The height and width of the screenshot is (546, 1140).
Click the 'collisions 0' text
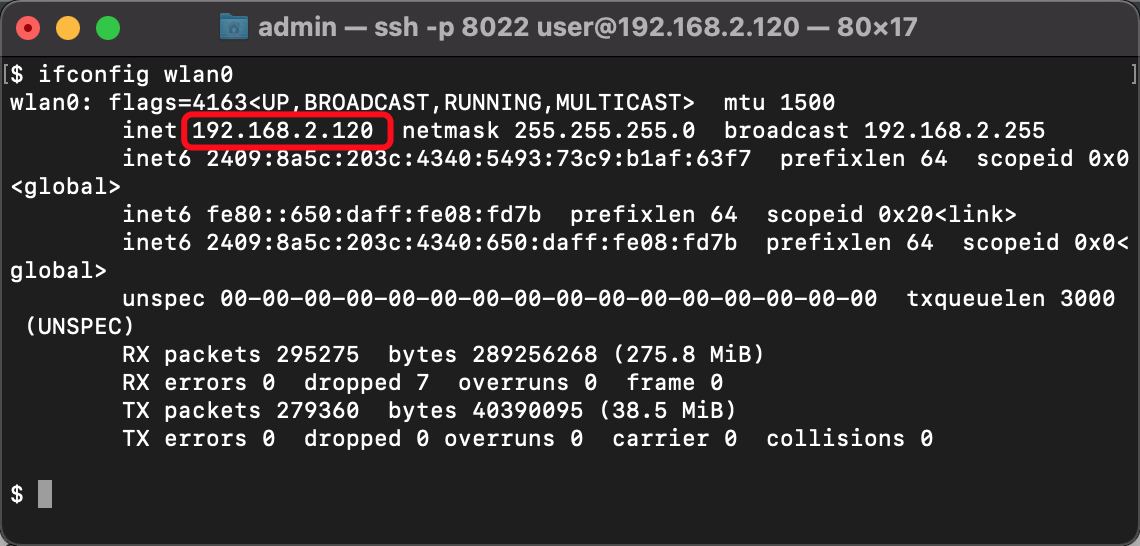[849, 439]
